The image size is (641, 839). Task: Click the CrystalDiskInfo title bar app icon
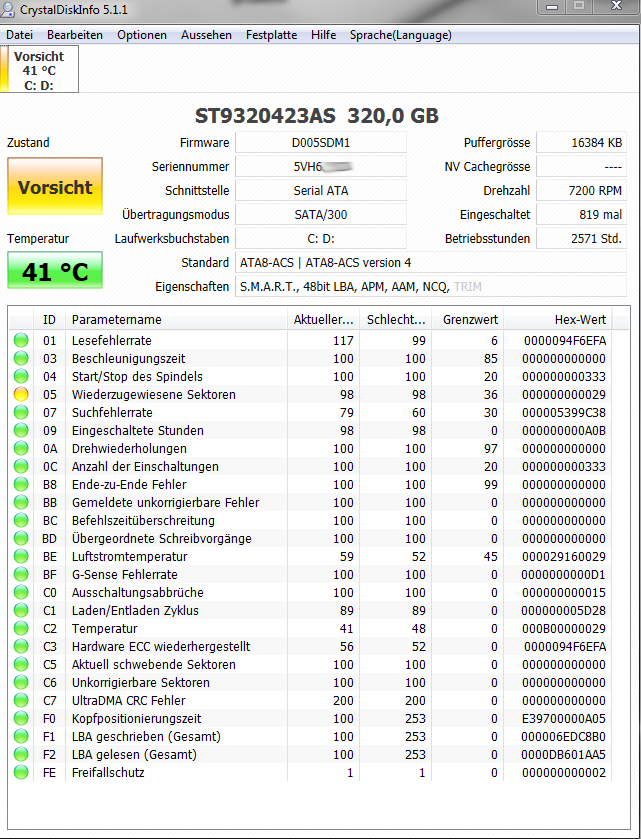11,9
